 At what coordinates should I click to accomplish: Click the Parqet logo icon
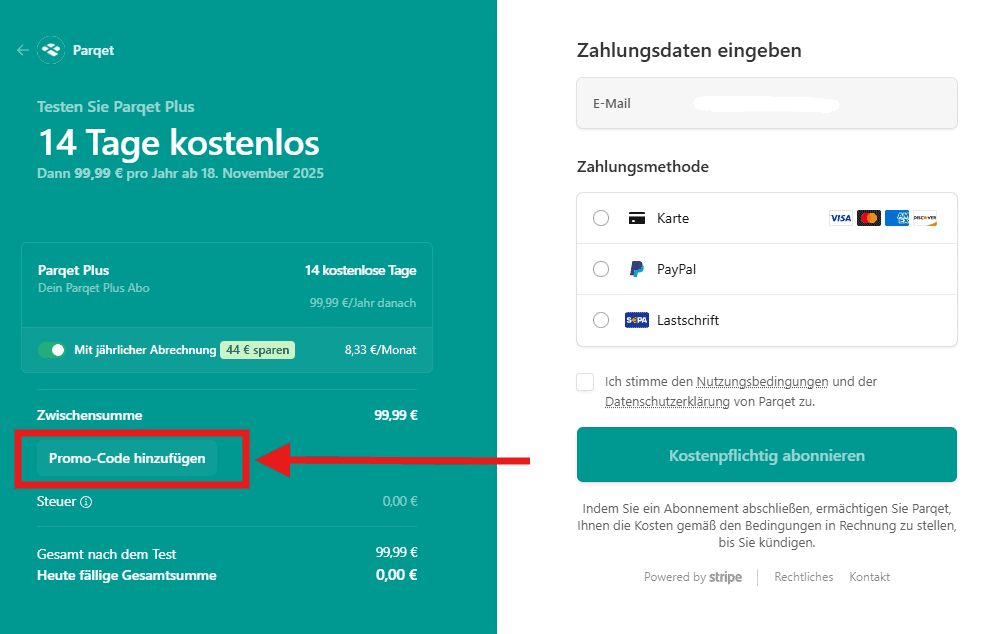(51, 50)
